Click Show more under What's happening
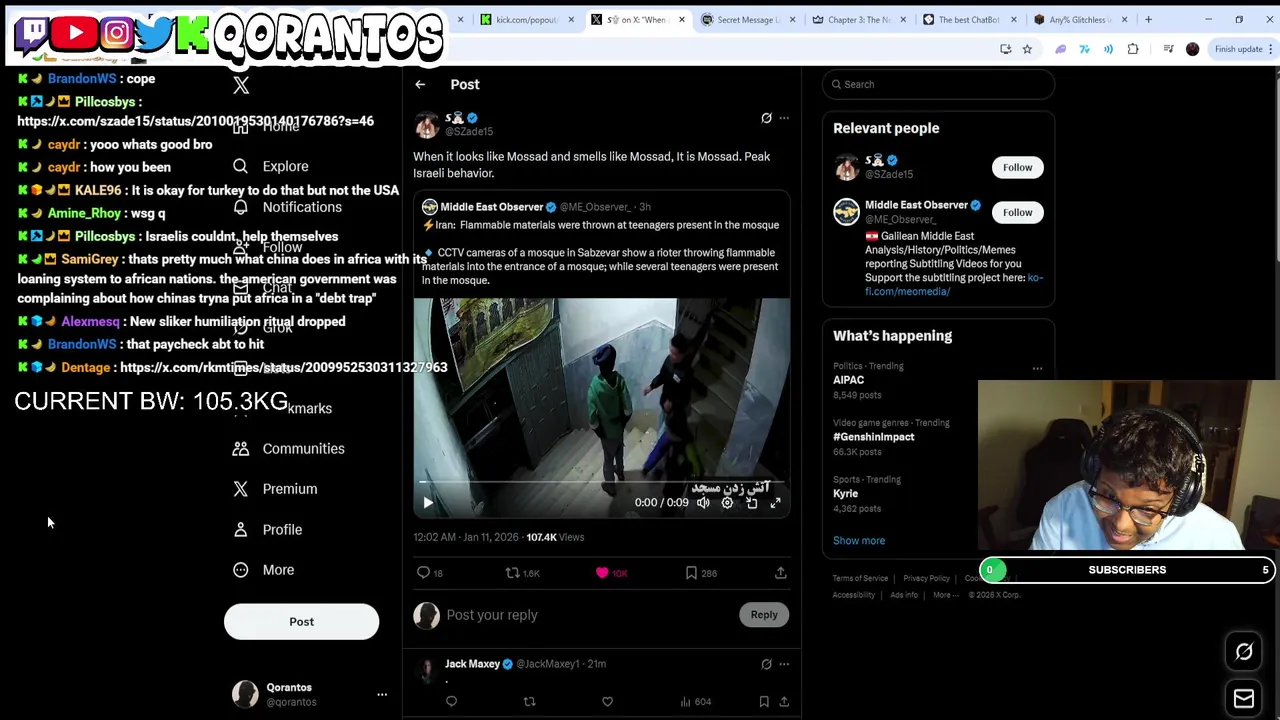The image size is (1280, 720). 859,541
